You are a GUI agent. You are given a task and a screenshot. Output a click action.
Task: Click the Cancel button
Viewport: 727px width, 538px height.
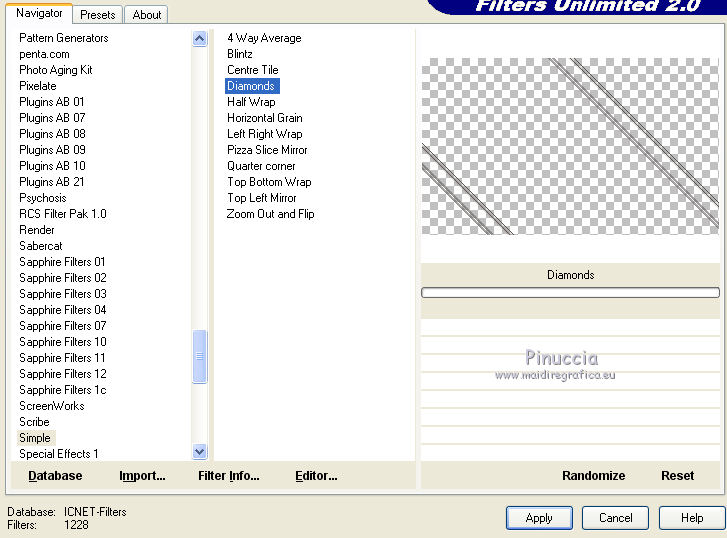(615, 518)
